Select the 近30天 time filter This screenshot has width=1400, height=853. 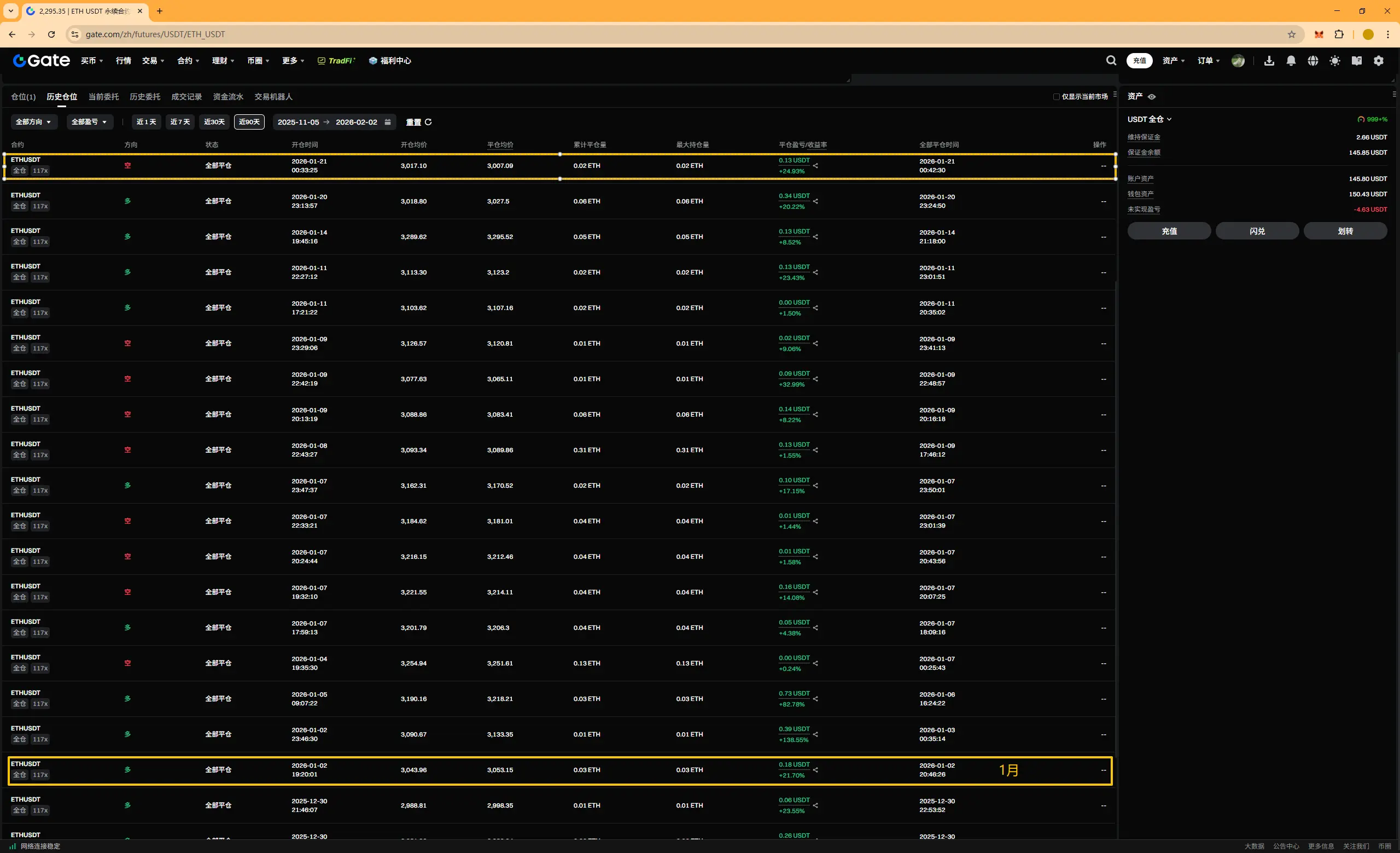(x=214, y=122)
